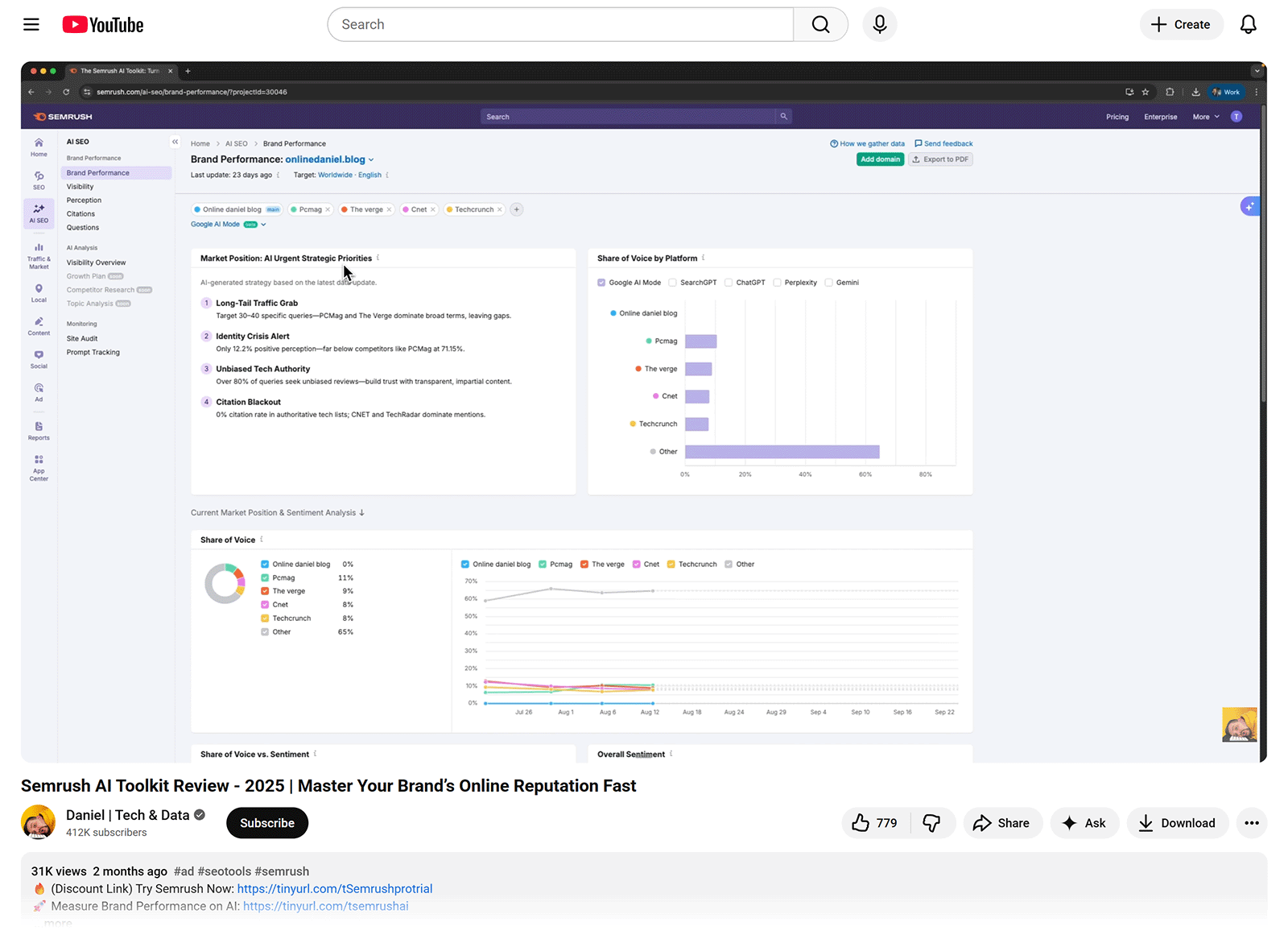Select Pricing in the Semrush top navigation
1288x939 pixels.
point(1117,116)
